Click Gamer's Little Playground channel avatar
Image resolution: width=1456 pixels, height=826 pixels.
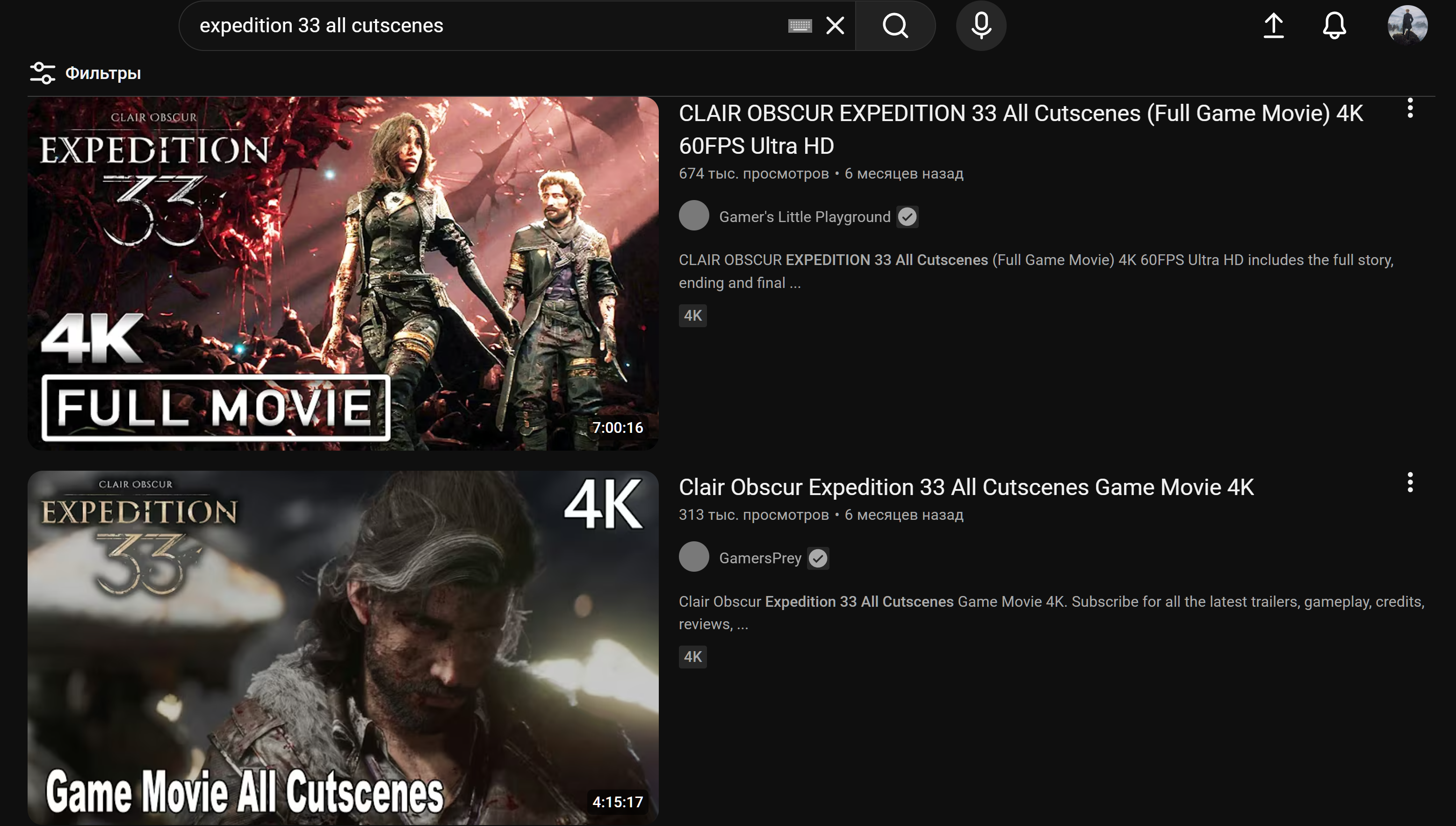point(693,215)
